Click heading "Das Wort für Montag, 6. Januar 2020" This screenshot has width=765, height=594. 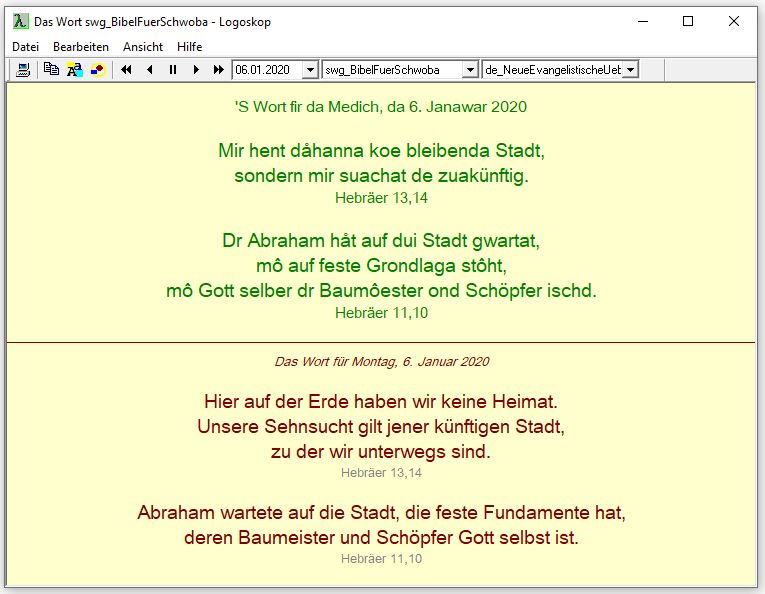click(x=382, y=361)
